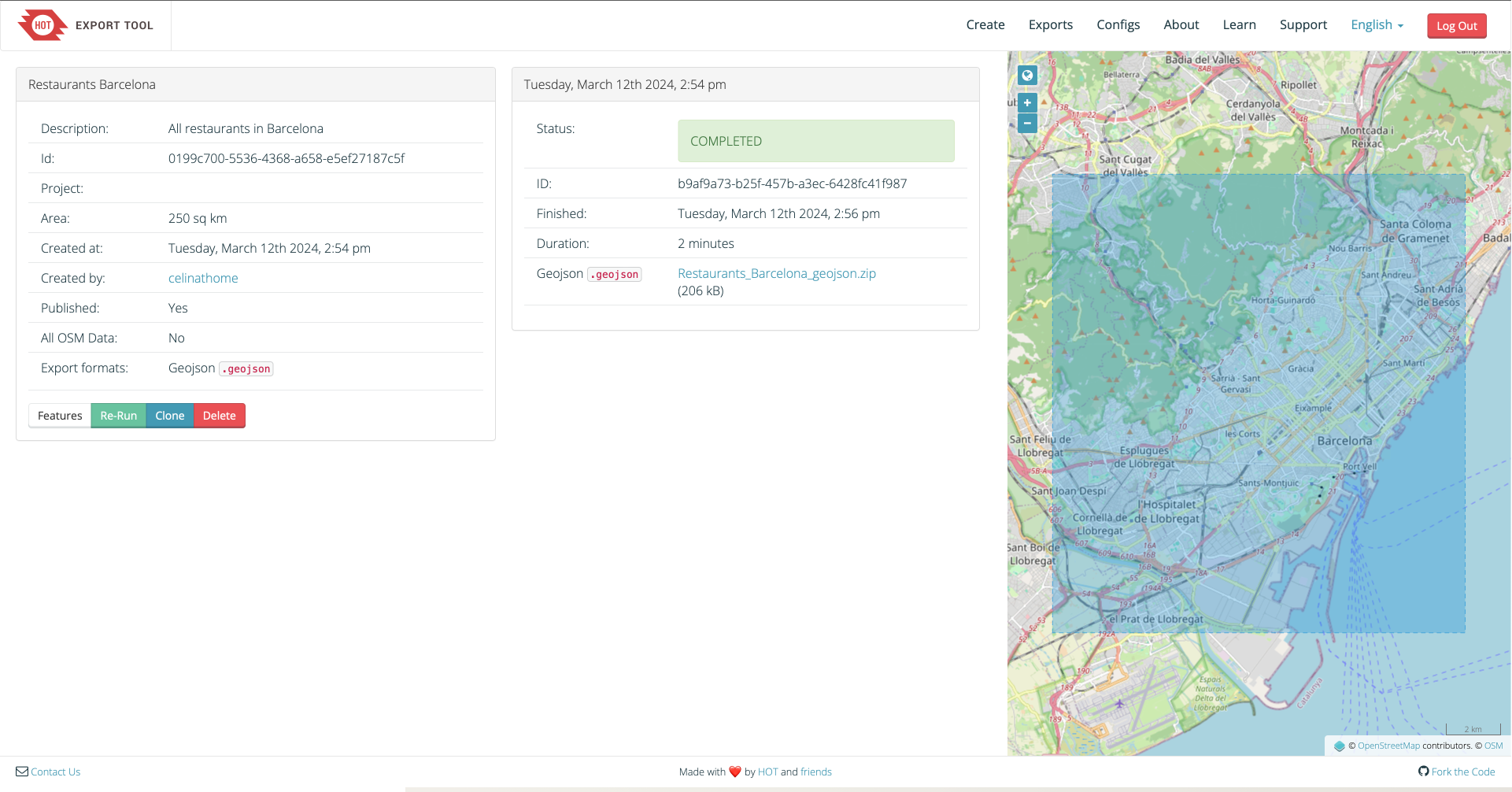The width and height of the screenshot is (1512, 792).
Task: Click the Barcelona label on the map
Action: (x=1344, y=441)
